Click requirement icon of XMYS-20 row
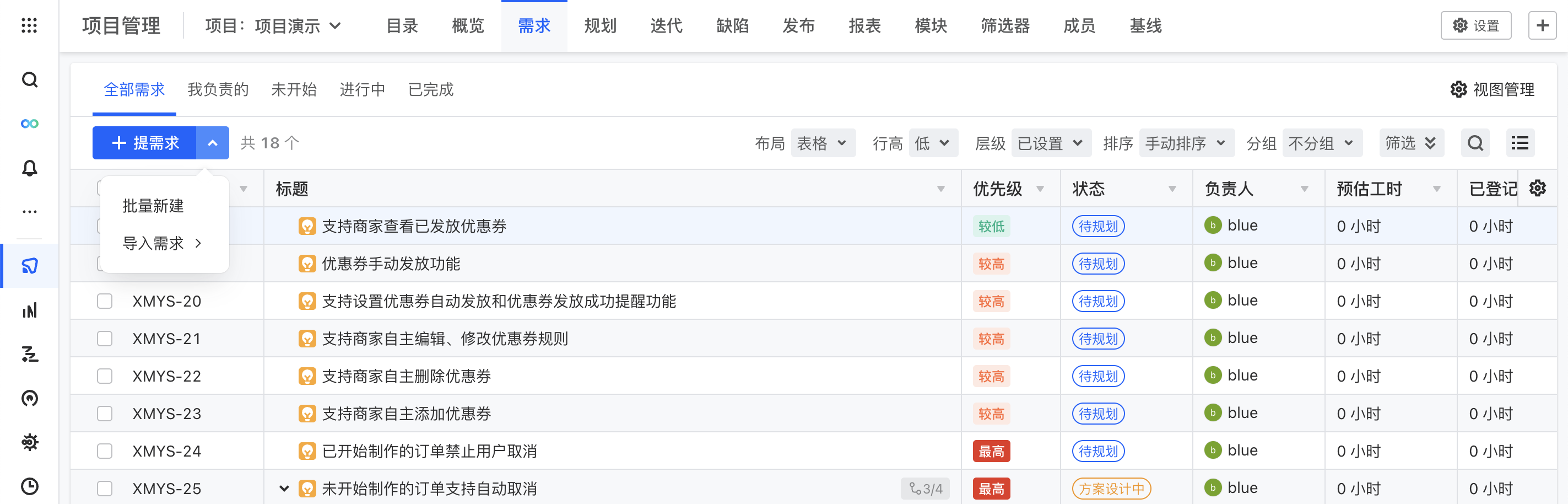The height and width of the screenshot is (504, 1568). point(307,301)
